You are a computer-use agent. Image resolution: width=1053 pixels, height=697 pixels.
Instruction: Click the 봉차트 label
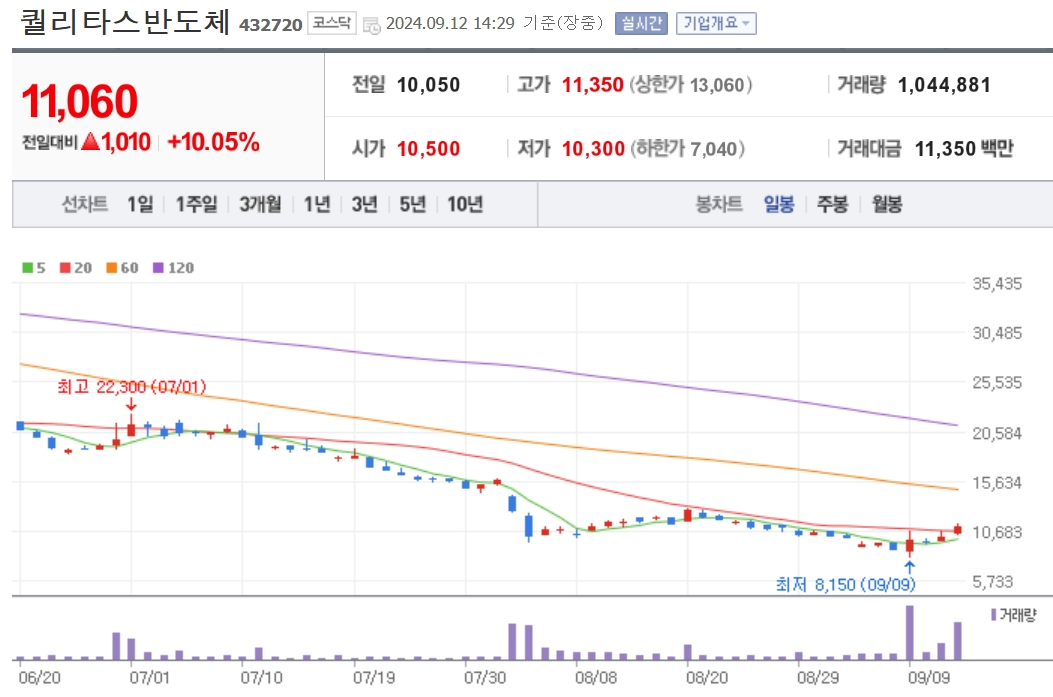[x=719, y=203]
